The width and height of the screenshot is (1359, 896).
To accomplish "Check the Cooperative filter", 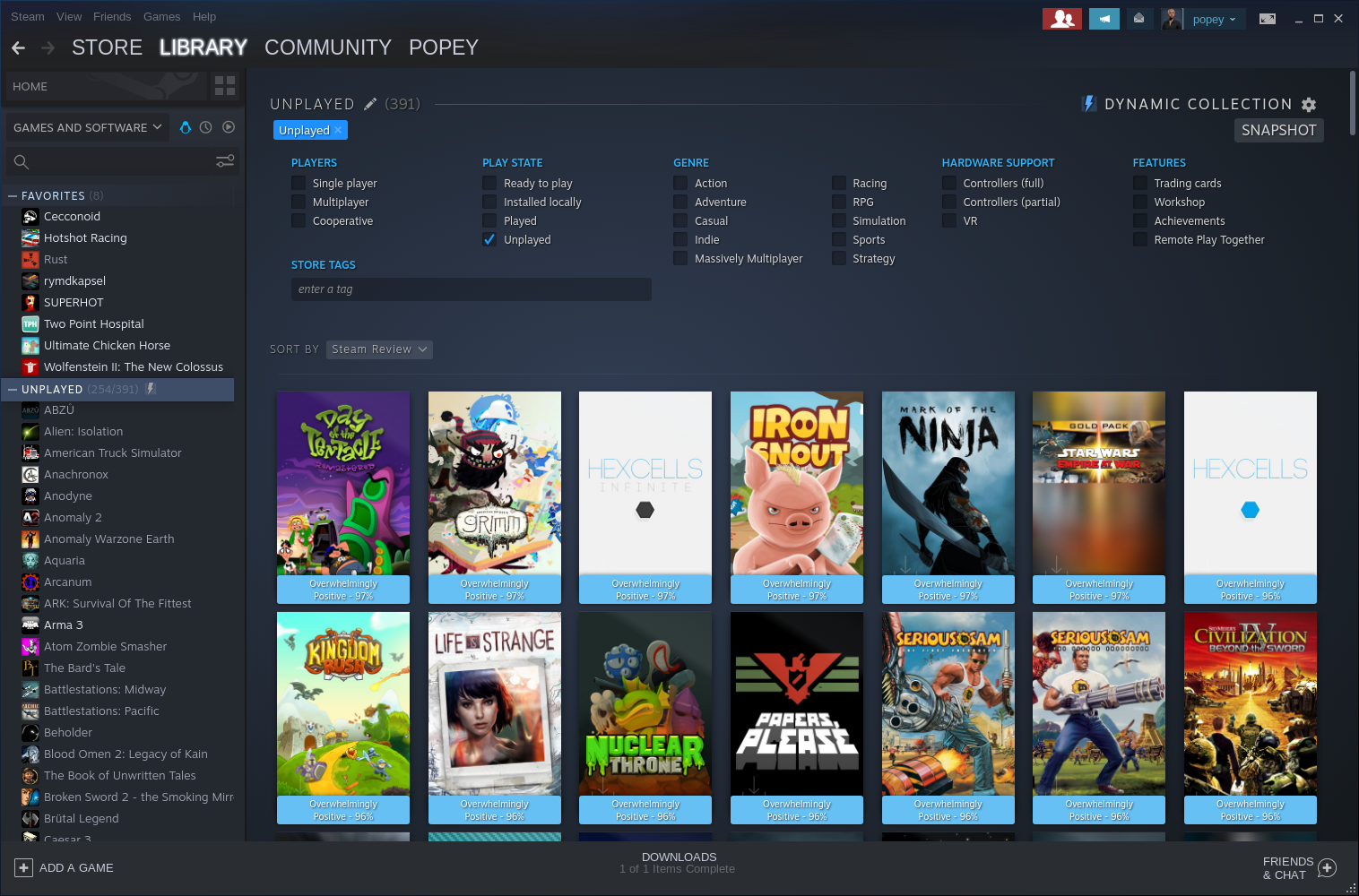I will [299, 220].
